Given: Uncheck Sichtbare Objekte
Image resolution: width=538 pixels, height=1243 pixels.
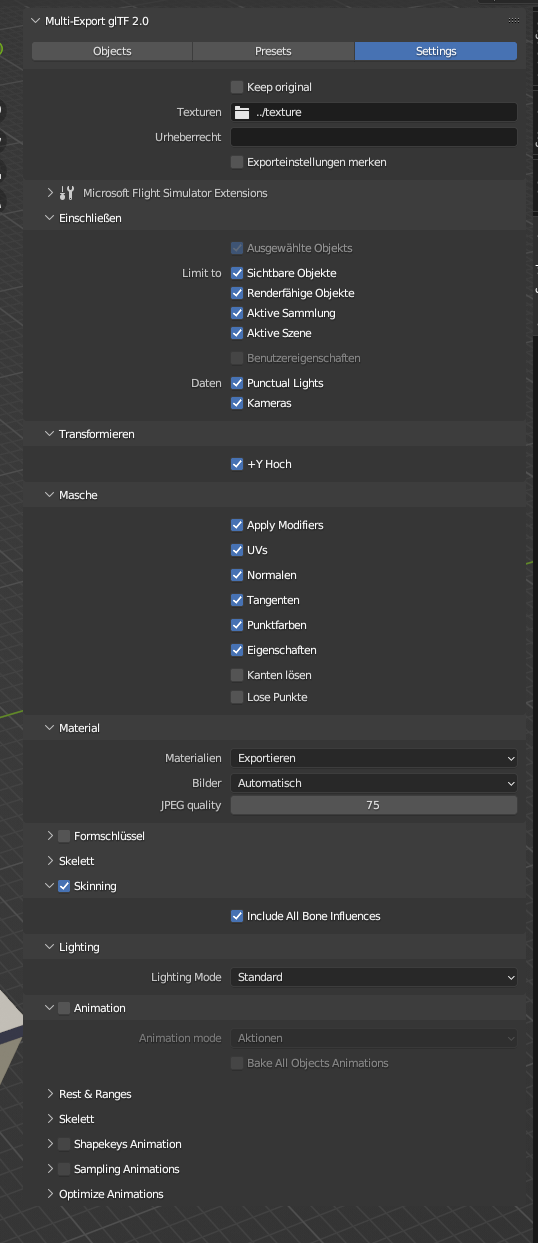Looking at the screenshot, I should coord(237,273).
